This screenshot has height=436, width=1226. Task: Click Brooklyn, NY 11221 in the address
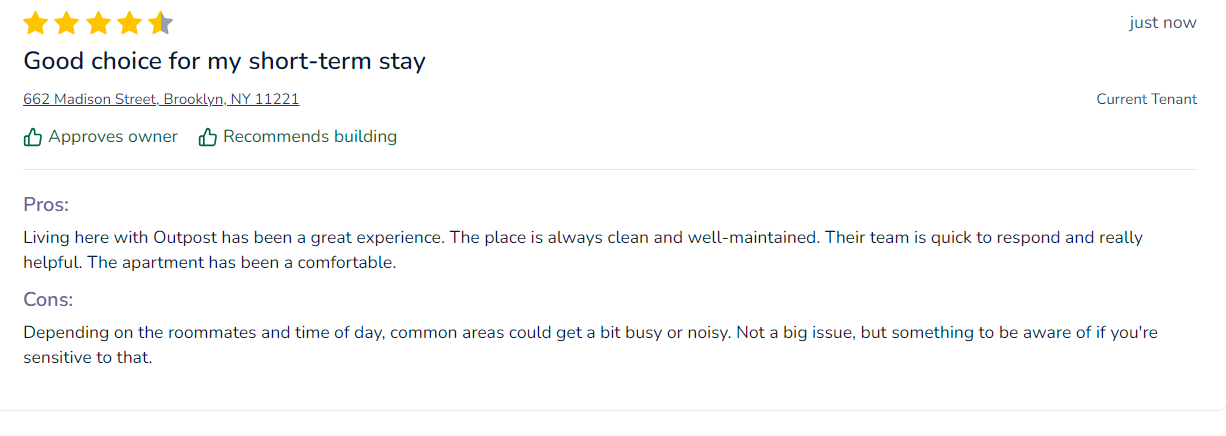231,99
